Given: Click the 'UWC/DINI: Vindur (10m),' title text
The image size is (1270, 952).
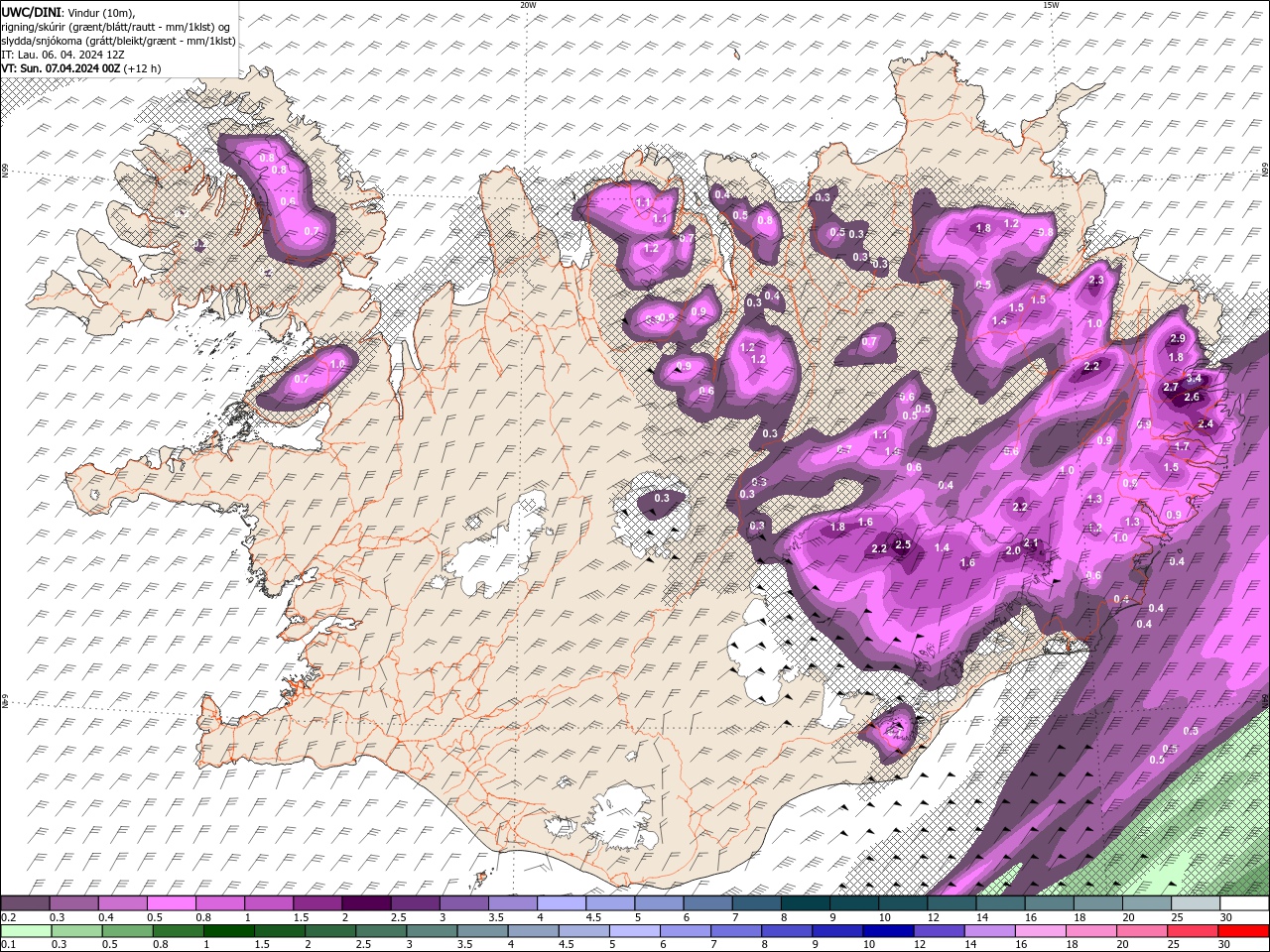Looking at the screenshot, I should pyautogui.click(x=66, y=12).
